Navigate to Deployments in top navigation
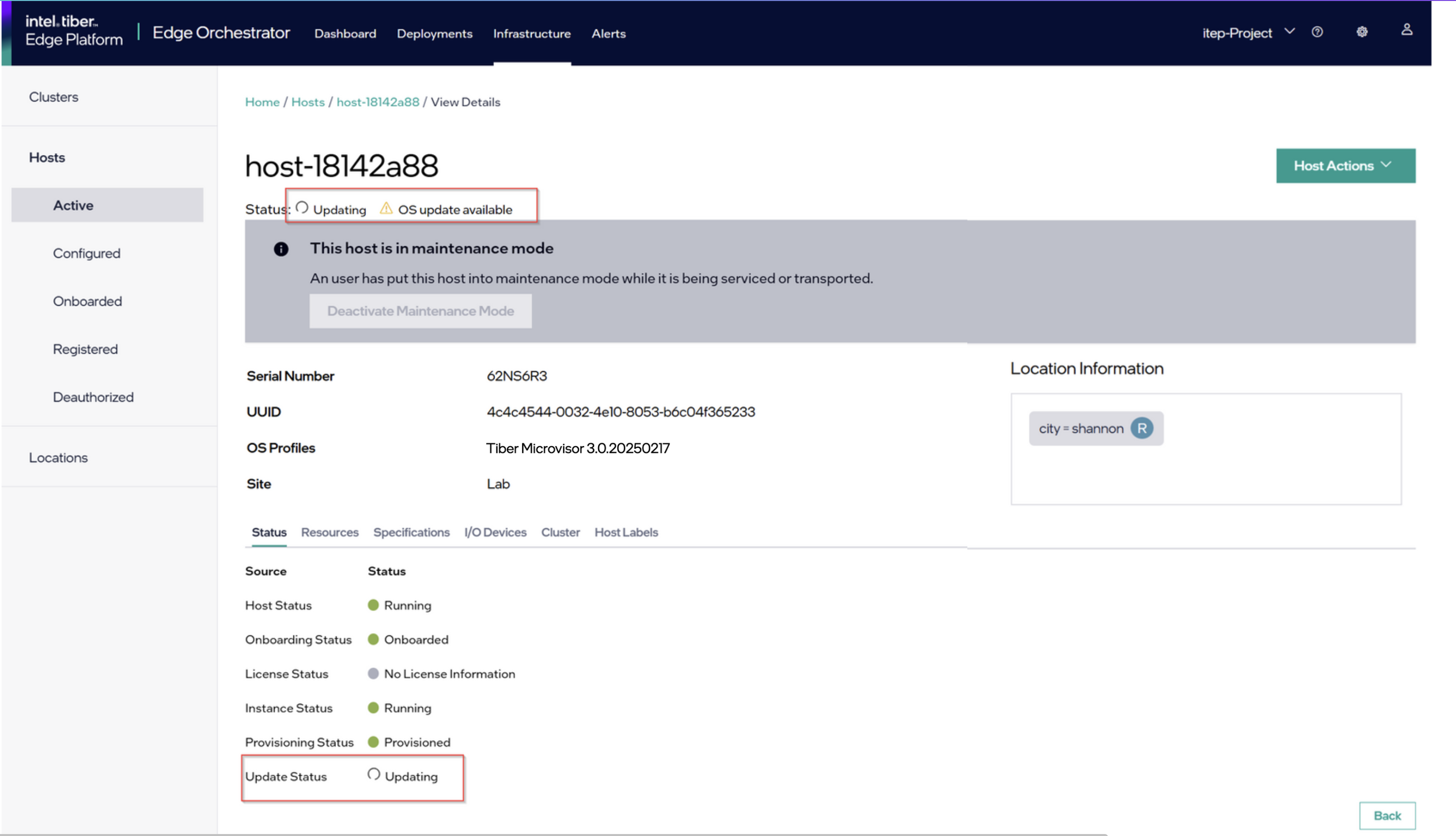This screenshot has height=836, width=1456. click(x=435, y=33)
